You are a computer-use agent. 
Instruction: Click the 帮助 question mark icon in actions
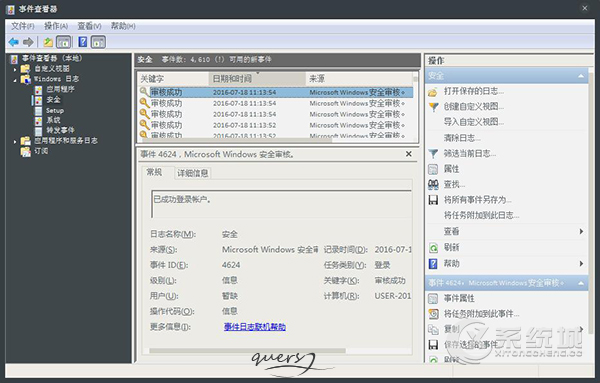pyautogui.click(x=433, y=264)
